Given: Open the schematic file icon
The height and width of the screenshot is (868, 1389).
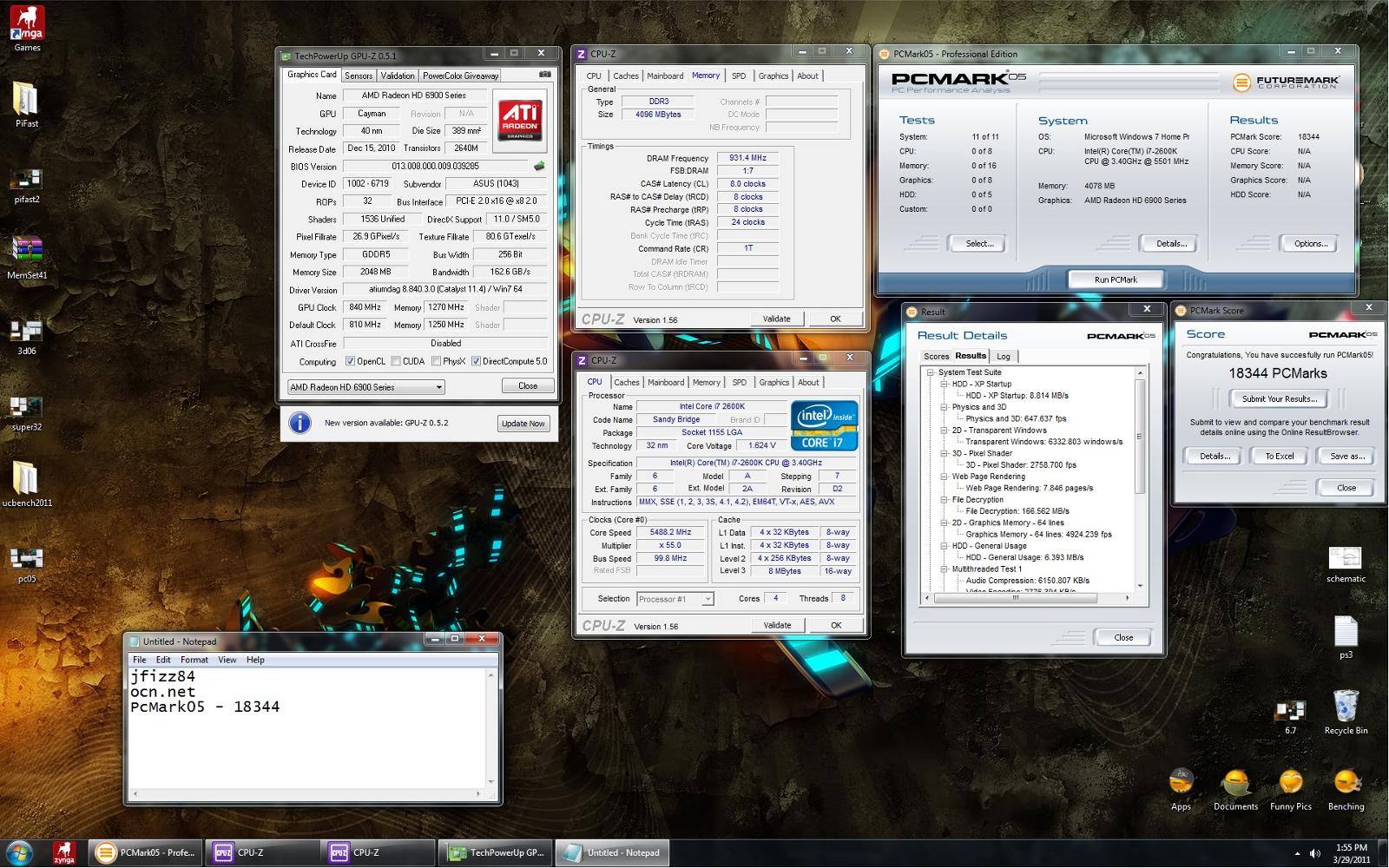Looking at the screenshot, I should (1346, 564).
